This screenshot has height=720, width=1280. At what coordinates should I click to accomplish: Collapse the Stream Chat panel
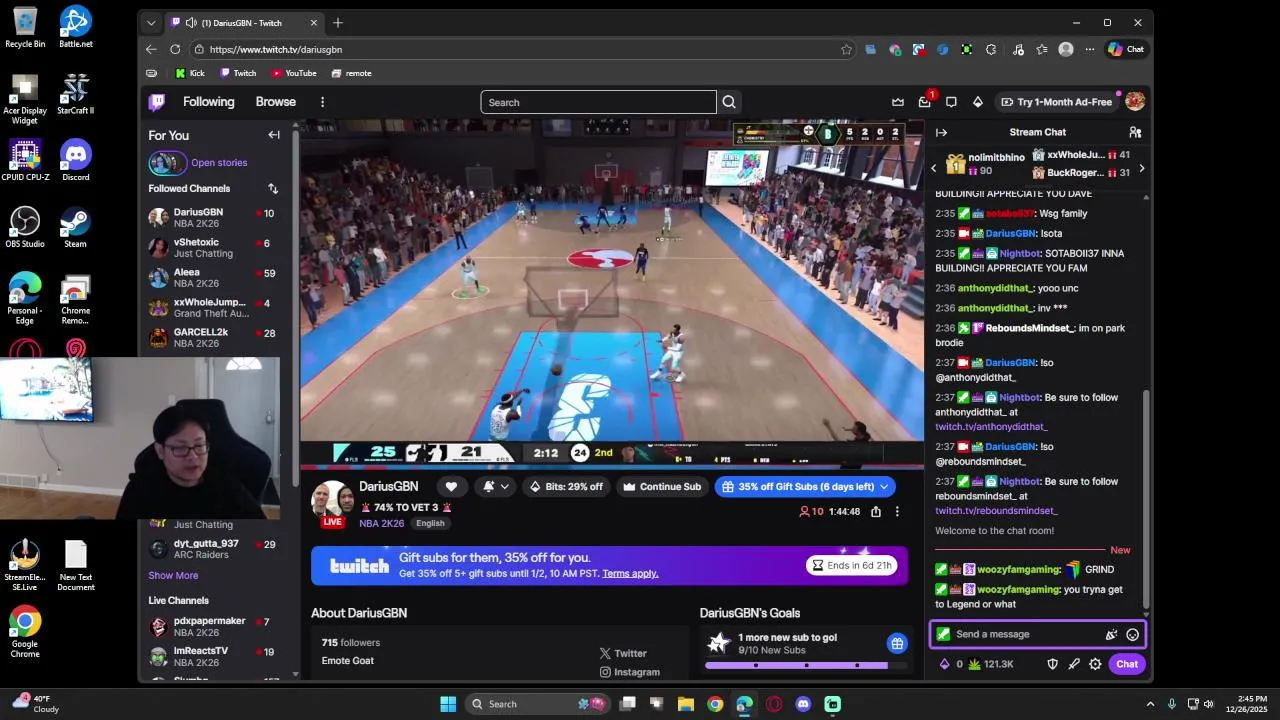(941, 132)
